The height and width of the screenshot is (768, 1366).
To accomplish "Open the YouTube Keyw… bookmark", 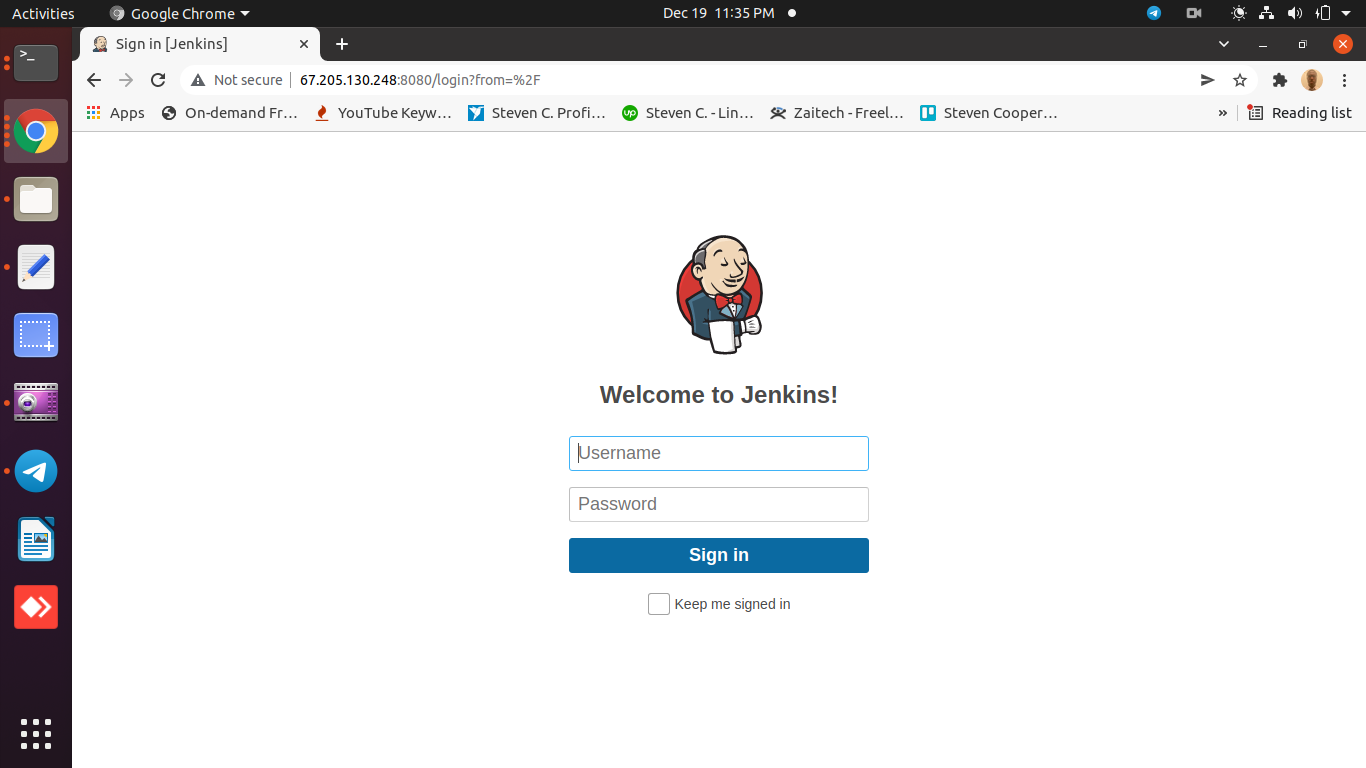I will tap(383, 113).
